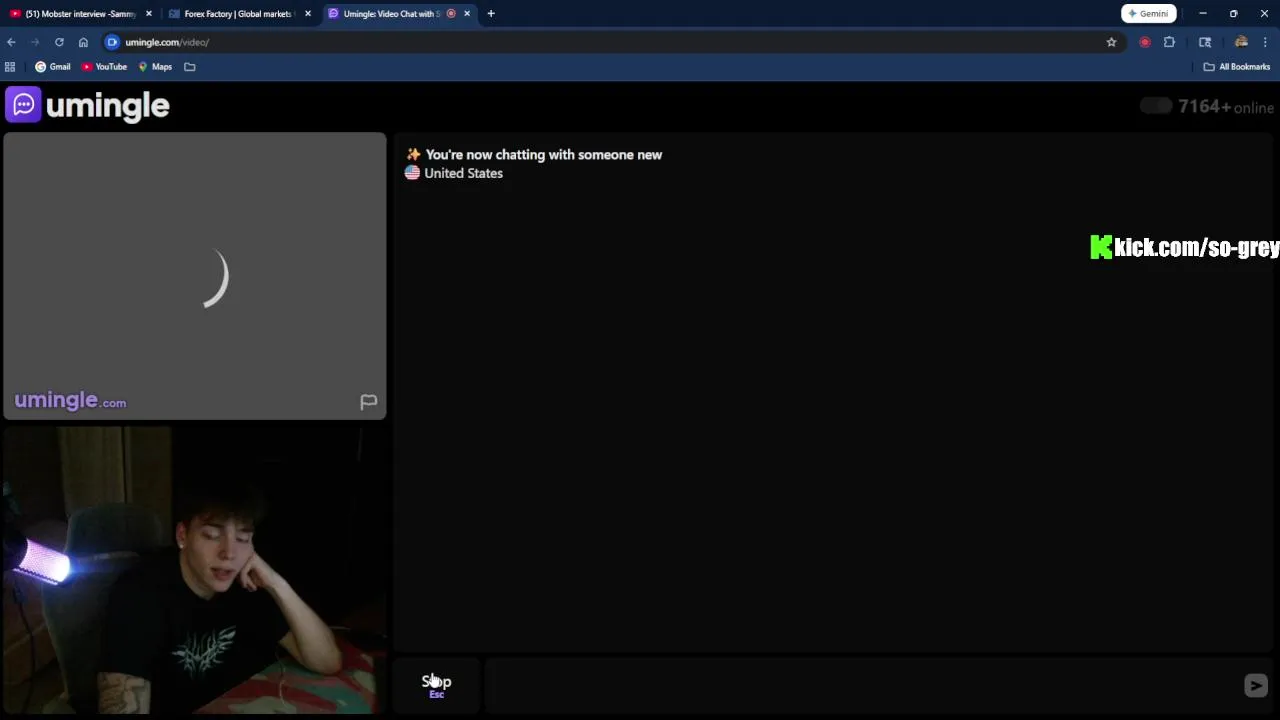1280x720 pixels.
Task: Open the browser home page
Action: click(x=83, y=42)
